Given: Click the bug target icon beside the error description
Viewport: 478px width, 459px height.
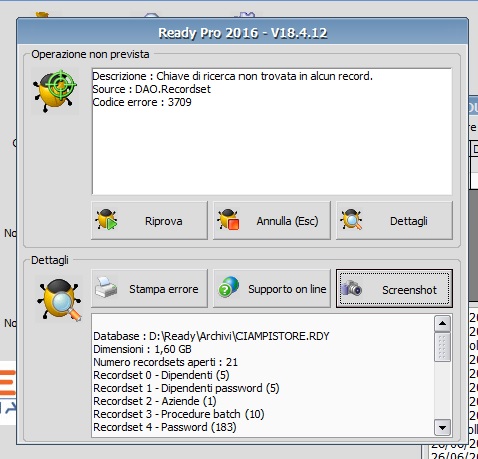Looking at the screenshot, I should [55, 91].
